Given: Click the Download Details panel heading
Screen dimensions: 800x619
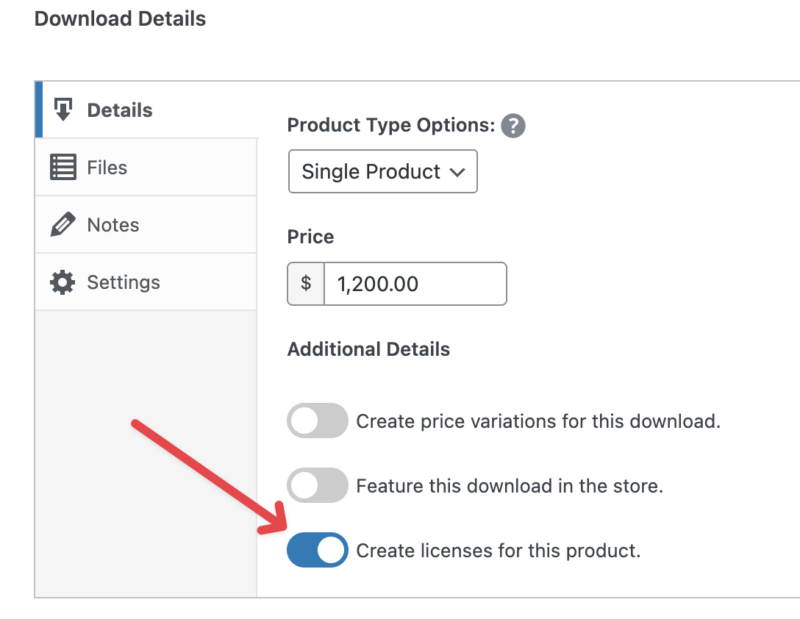Looking at the screenshot, I should 120,18.
